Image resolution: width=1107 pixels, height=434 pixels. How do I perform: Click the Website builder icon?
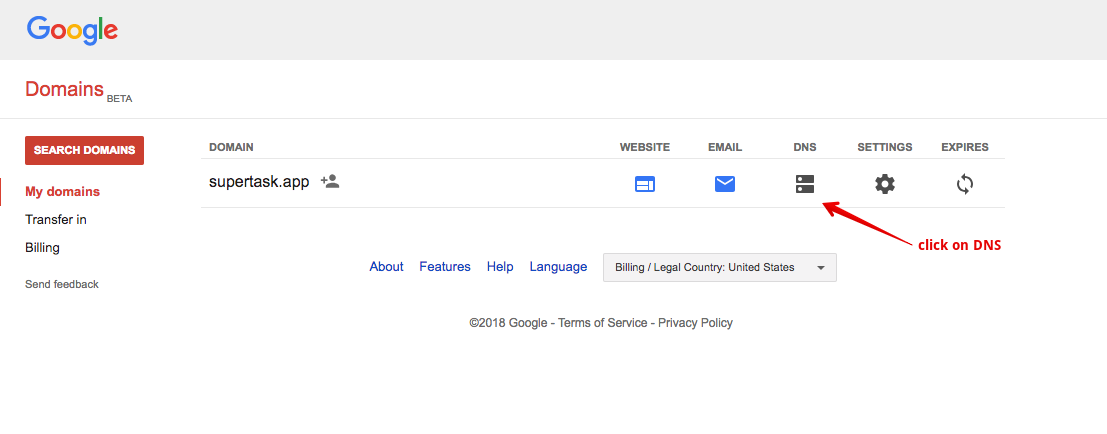click(645, 184)
